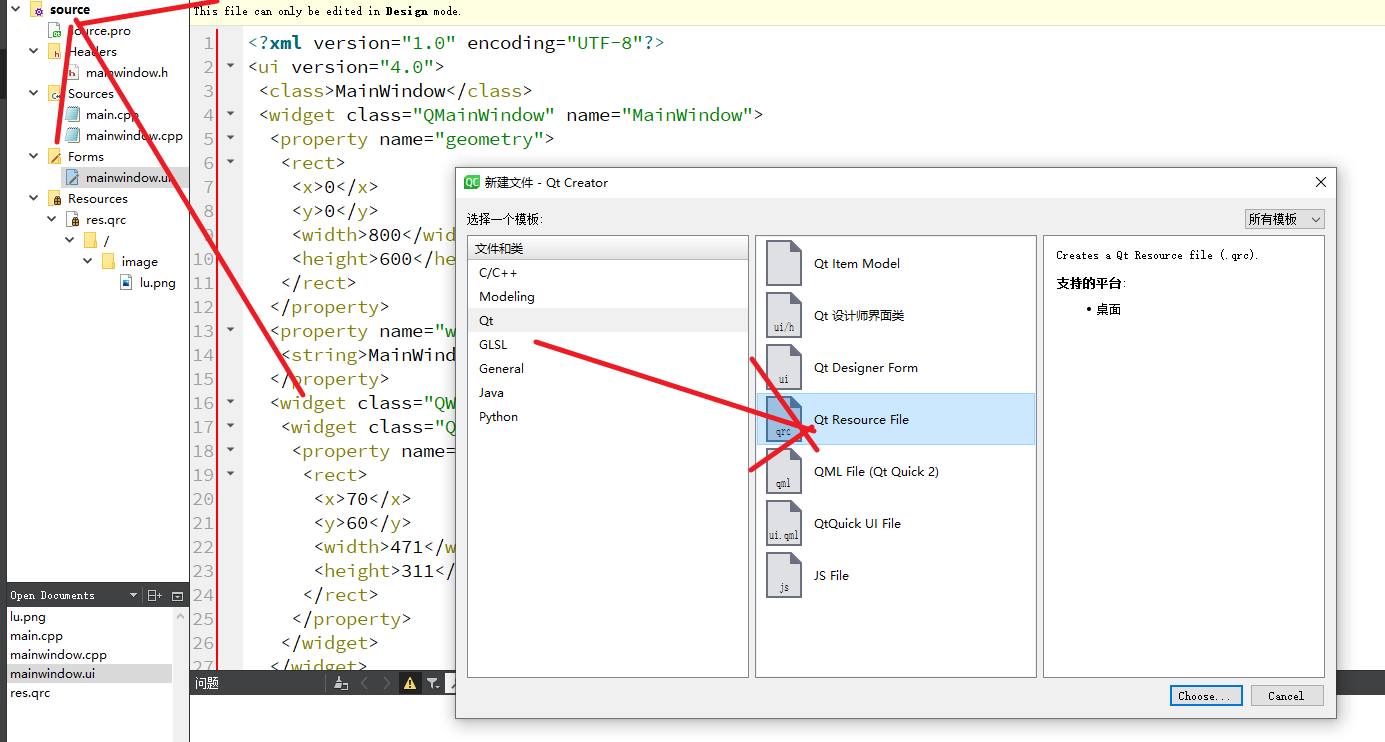Select the Modeling category
The image size is (1385, 742).
point(608,296)
